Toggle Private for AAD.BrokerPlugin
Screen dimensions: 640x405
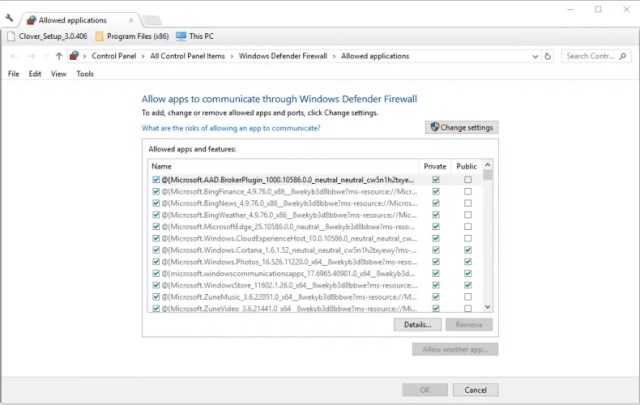coord(436,180)
